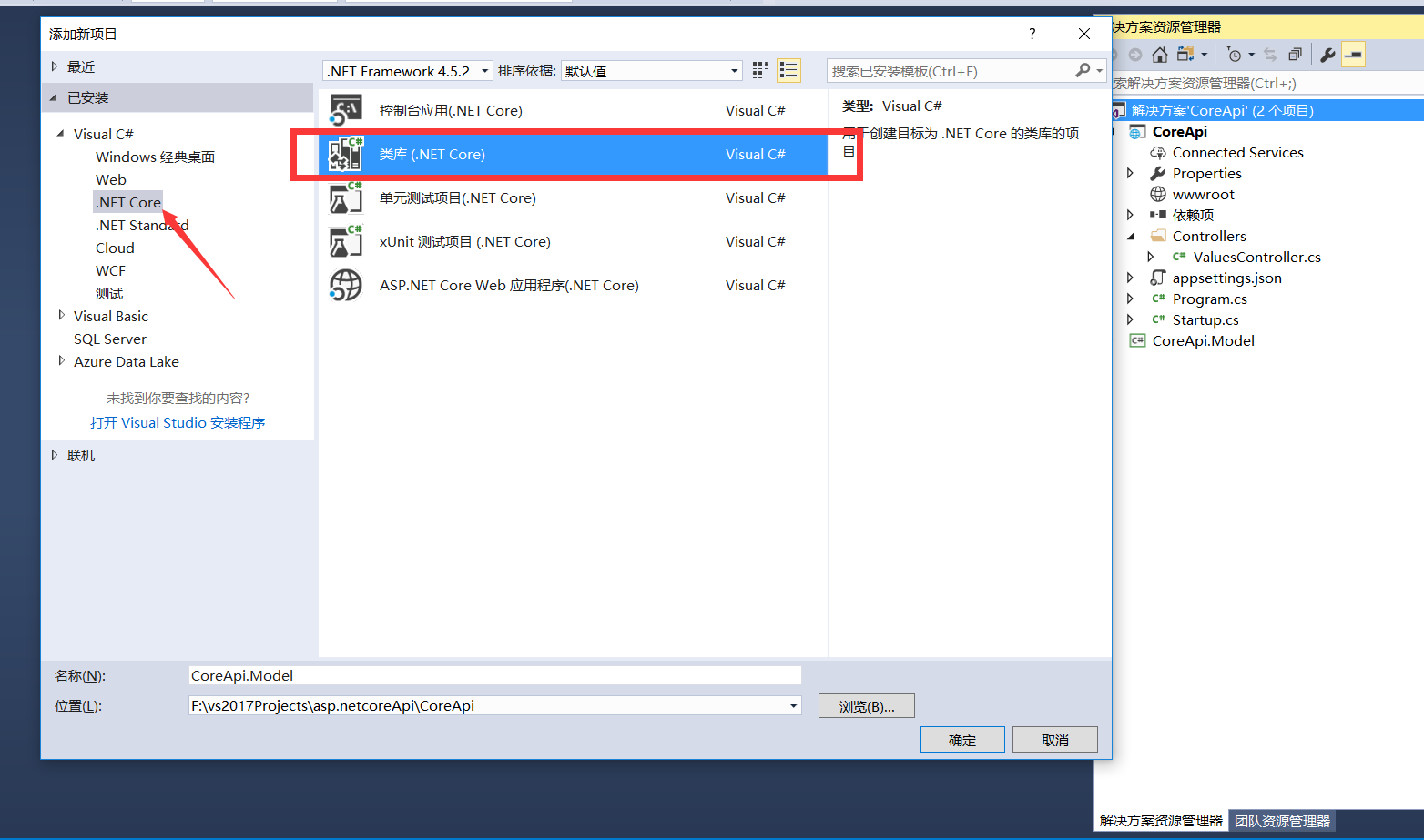Open dropdown arrow beside switch views icon
Screen dimensions: 1424x840
click(x=1204, y=55)
